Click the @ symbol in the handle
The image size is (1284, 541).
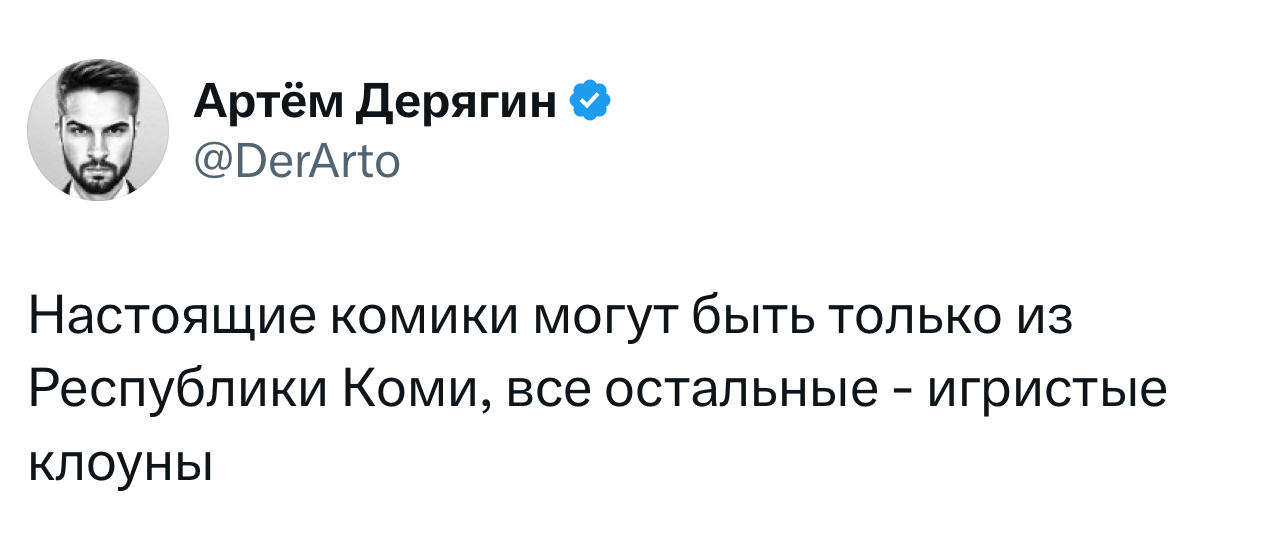[x=207, y=160]
